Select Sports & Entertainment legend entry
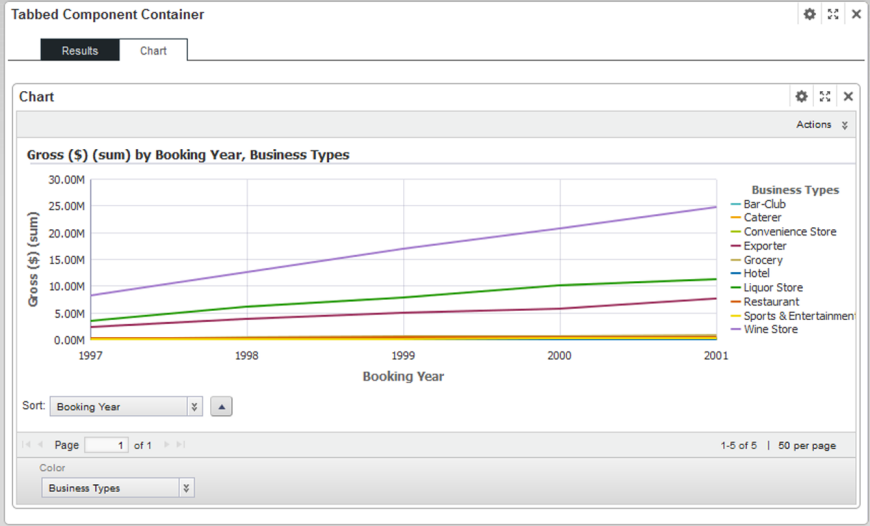 pyautogui.click(x=793, y=316)
